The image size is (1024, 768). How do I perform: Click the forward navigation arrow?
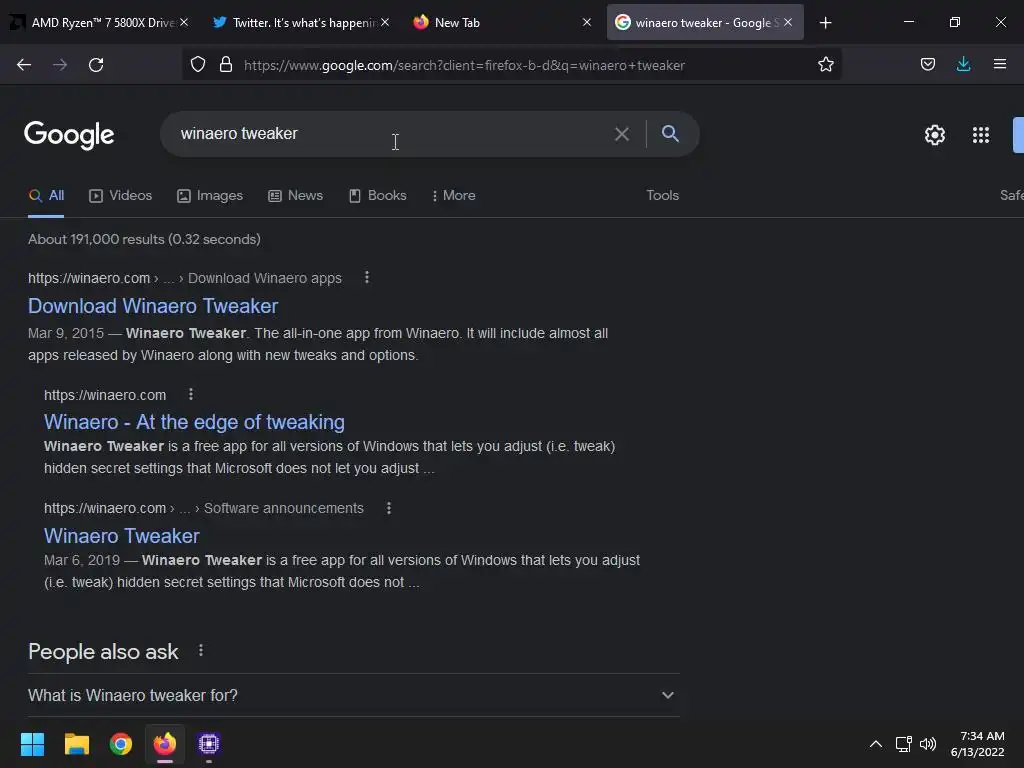click(60, 65)
